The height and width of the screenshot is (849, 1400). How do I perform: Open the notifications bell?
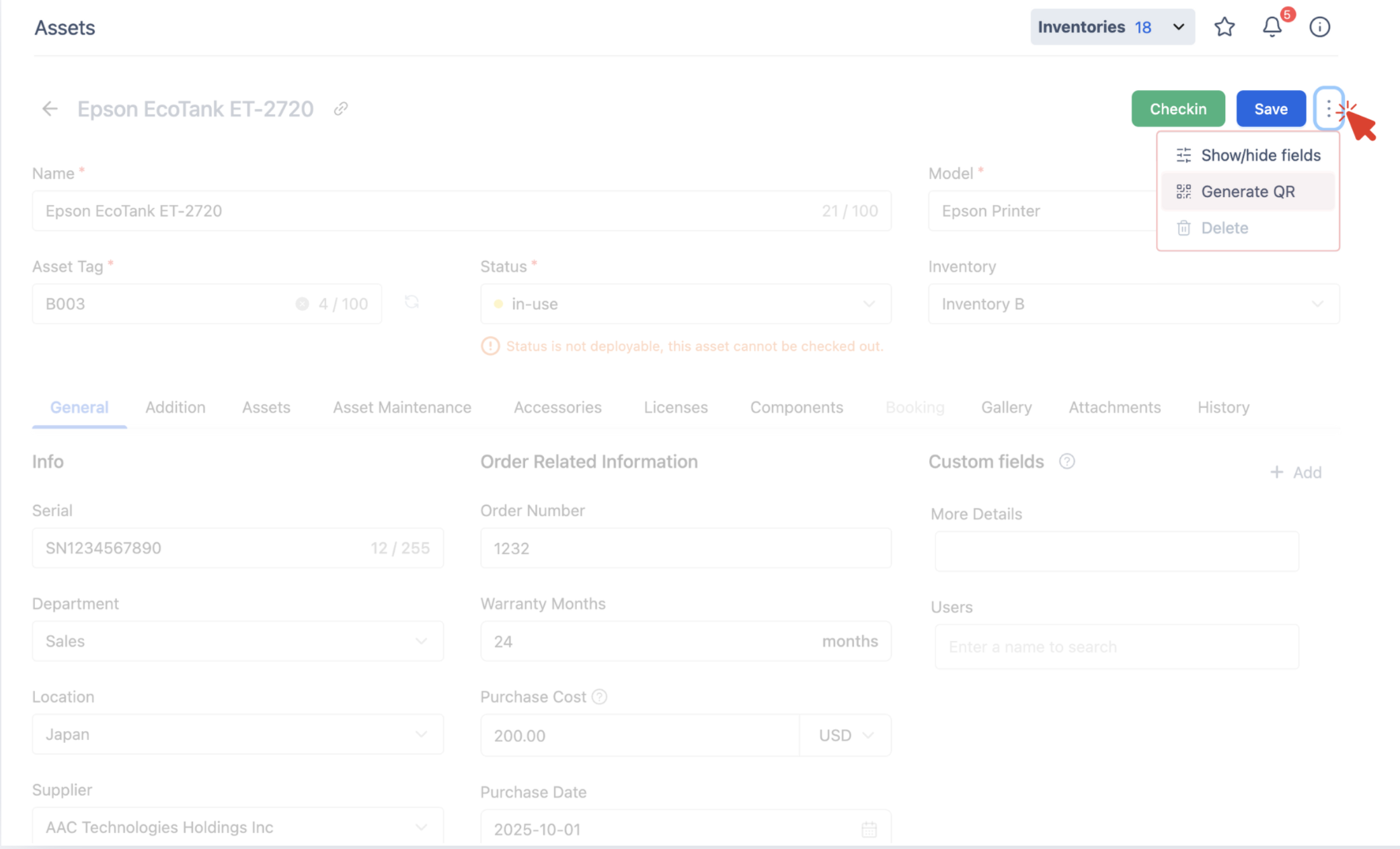1272,27
